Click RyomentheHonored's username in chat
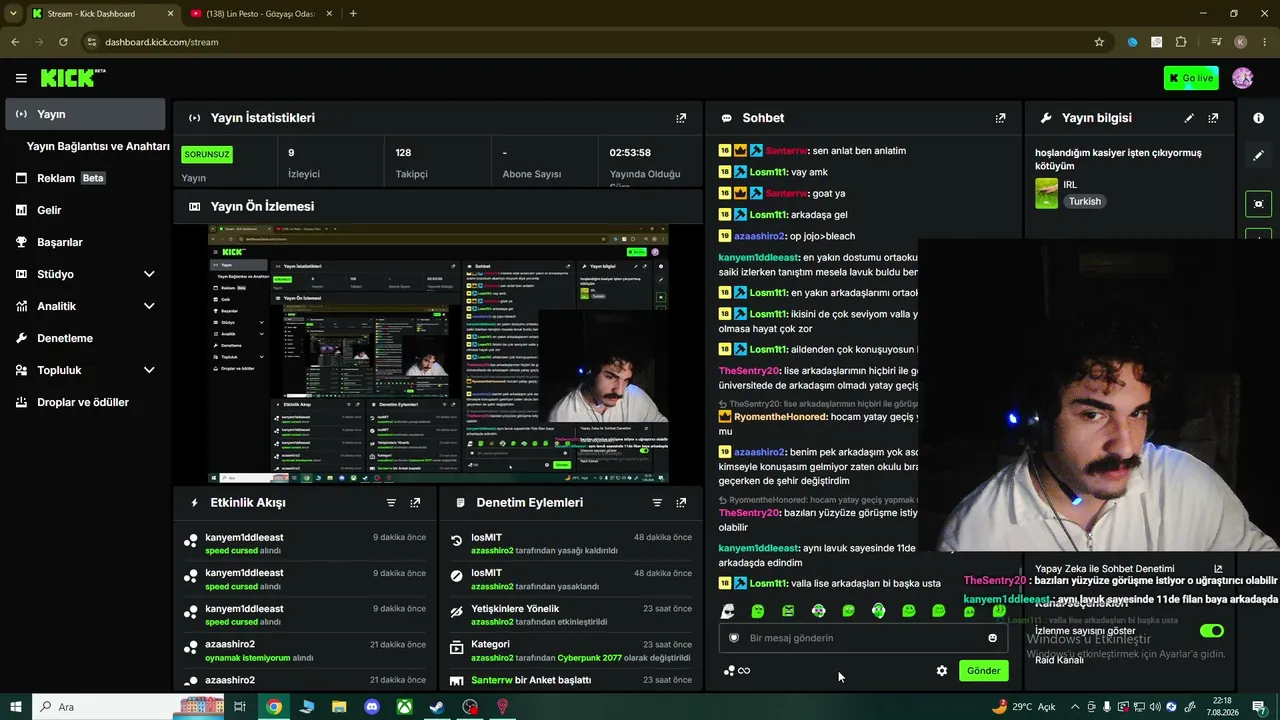1280x720 pixels. [x=781, y=416]
